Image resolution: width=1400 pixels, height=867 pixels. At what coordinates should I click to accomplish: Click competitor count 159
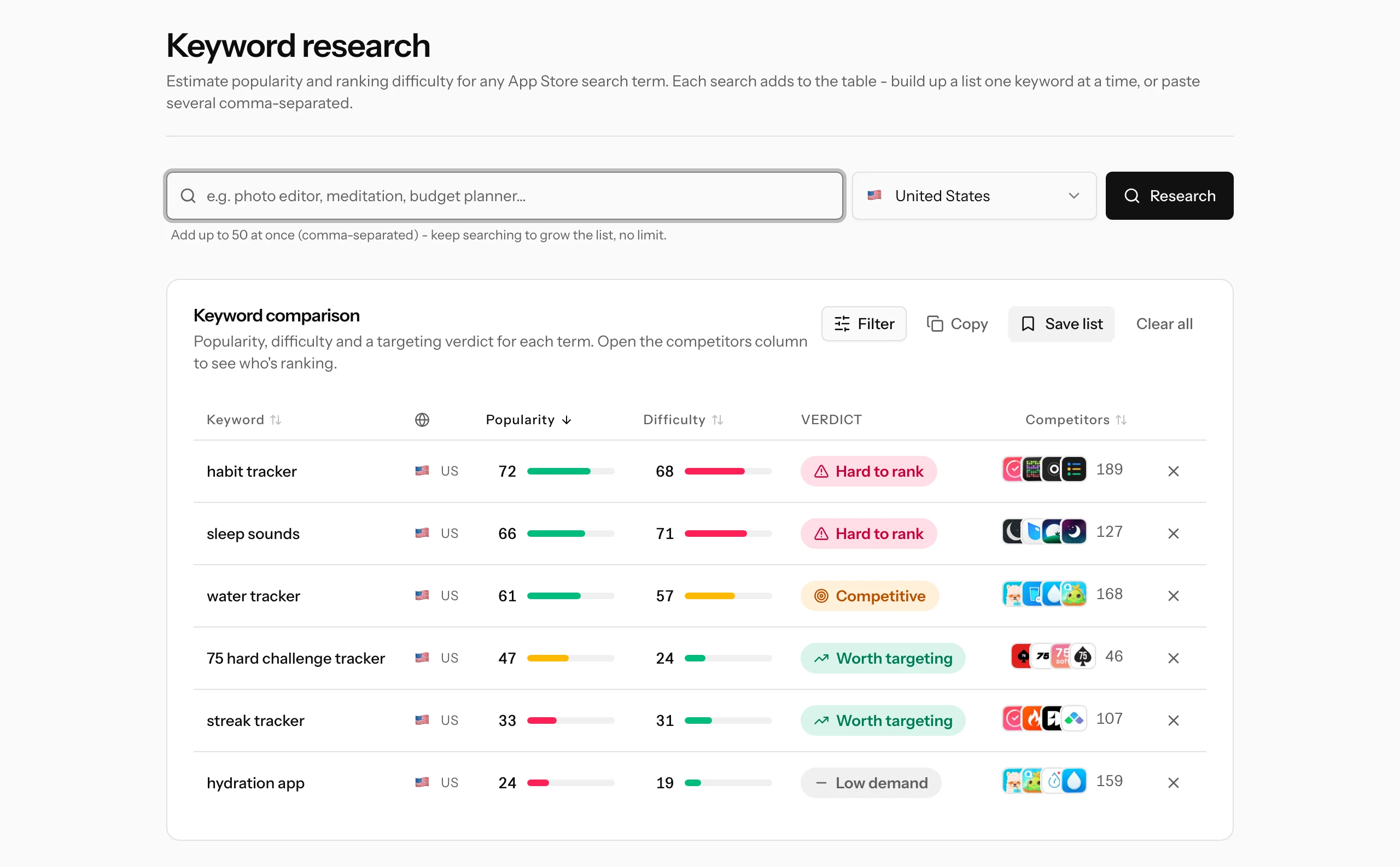coord(1109,781)
